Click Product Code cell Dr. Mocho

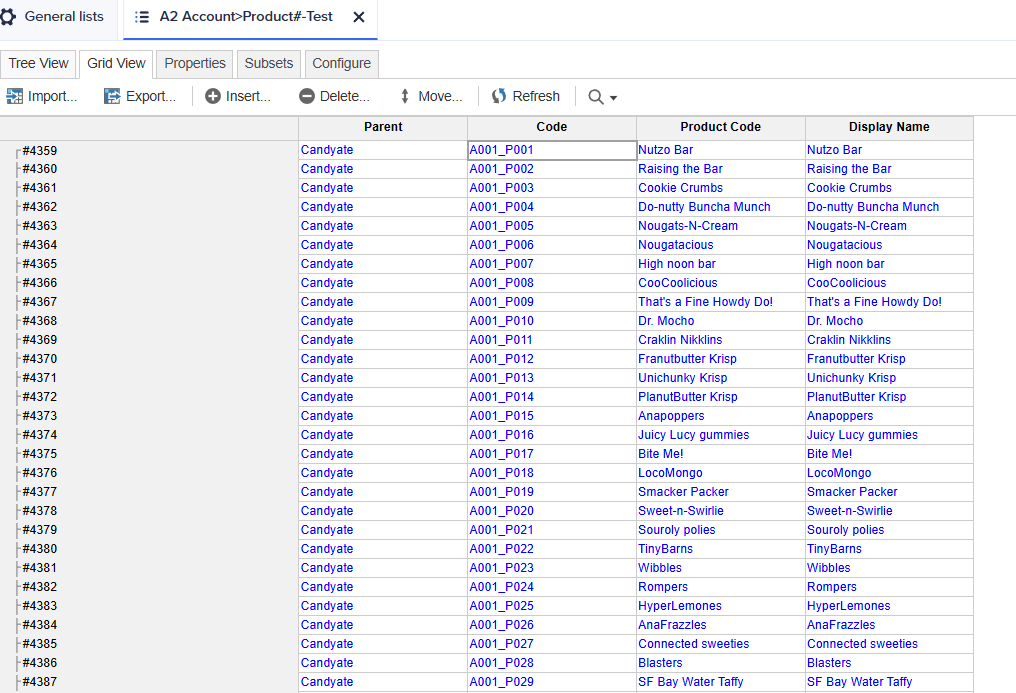point(721,321)
